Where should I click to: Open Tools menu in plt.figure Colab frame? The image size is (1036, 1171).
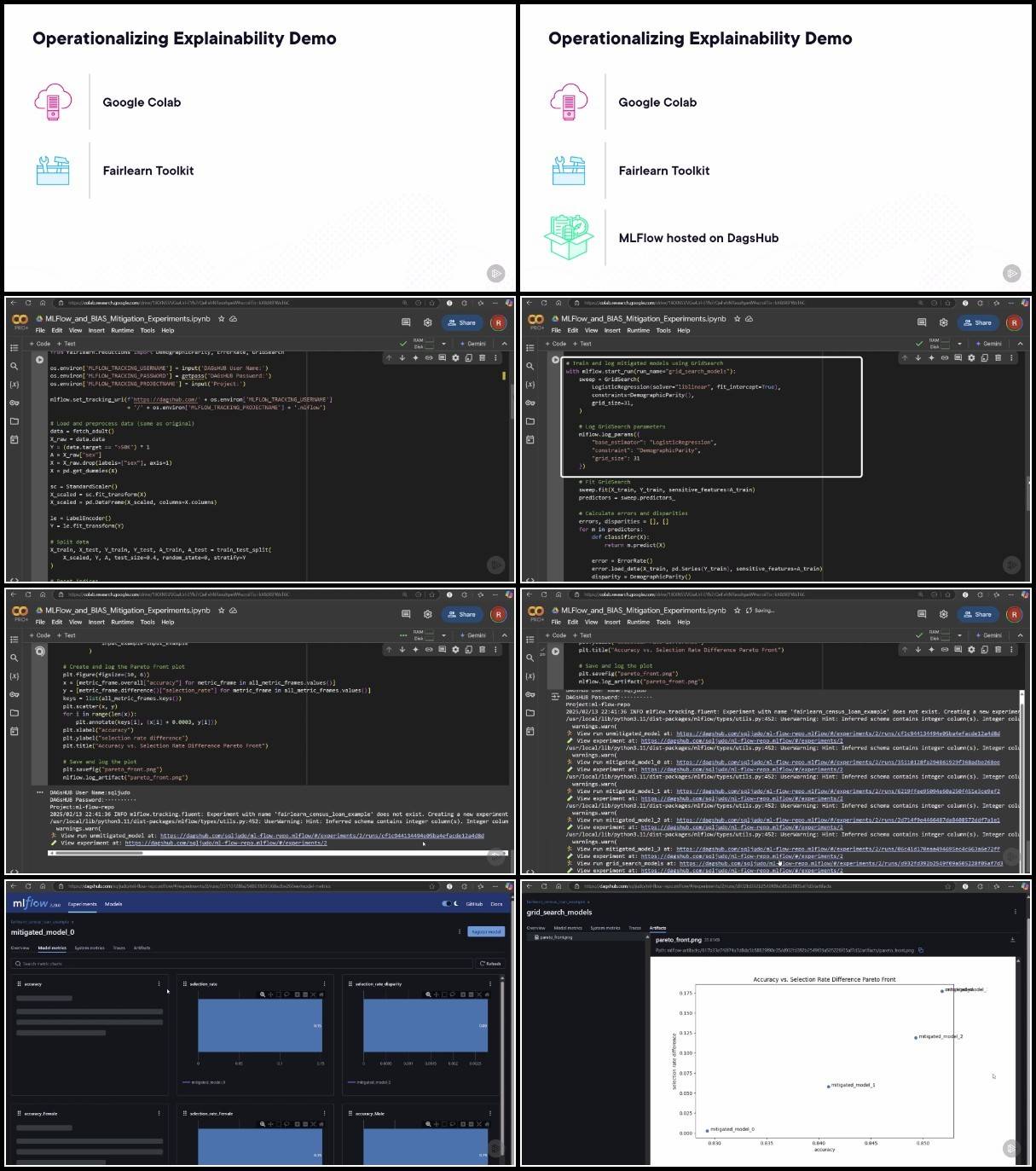(x=148, y=622)
